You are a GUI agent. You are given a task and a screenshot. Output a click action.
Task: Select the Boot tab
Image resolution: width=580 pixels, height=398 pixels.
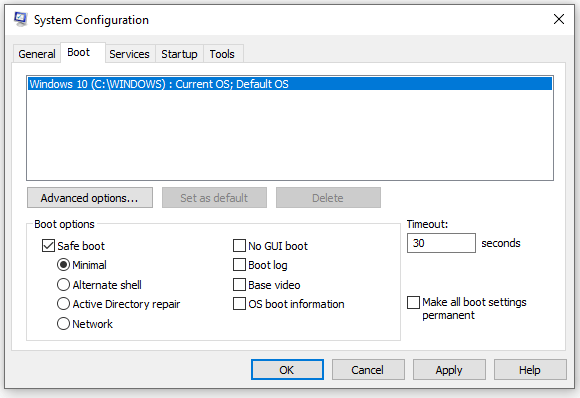(83, 53)
